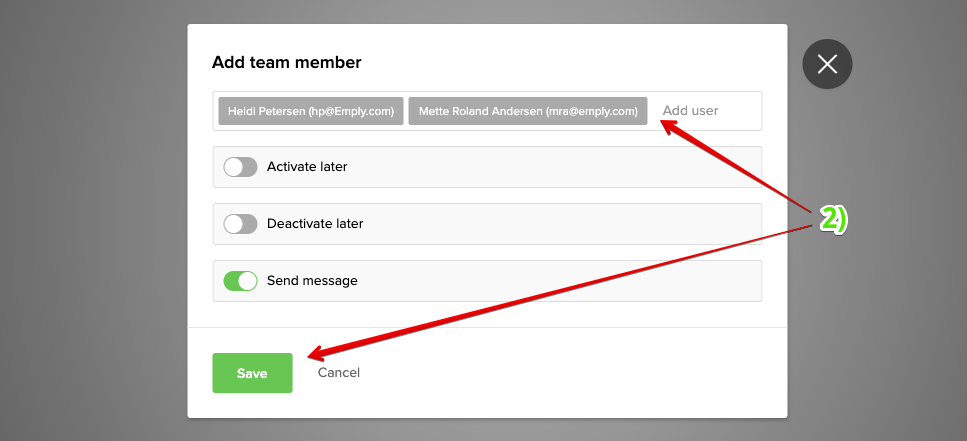Click the Cancel link
This screenshot has width=967, height=441.
pos(338,373)
